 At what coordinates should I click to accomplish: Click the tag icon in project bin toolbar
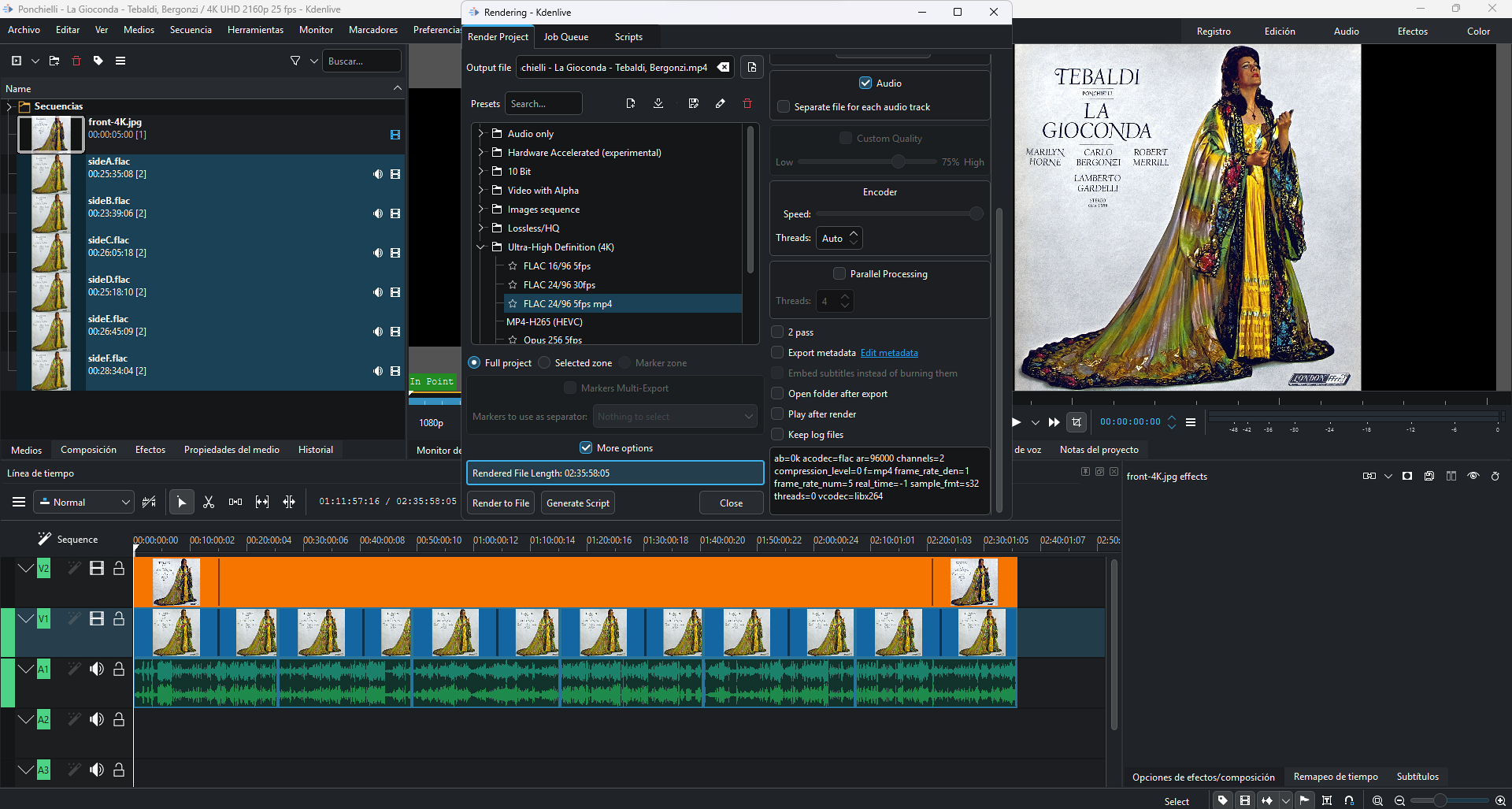tap(98, 61)
